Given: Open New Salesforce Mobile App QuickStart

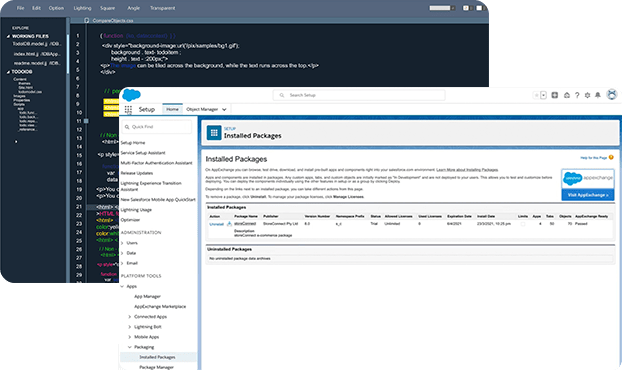Looking at the screenshot, I should pyautogui.click(x=158, y=200).
